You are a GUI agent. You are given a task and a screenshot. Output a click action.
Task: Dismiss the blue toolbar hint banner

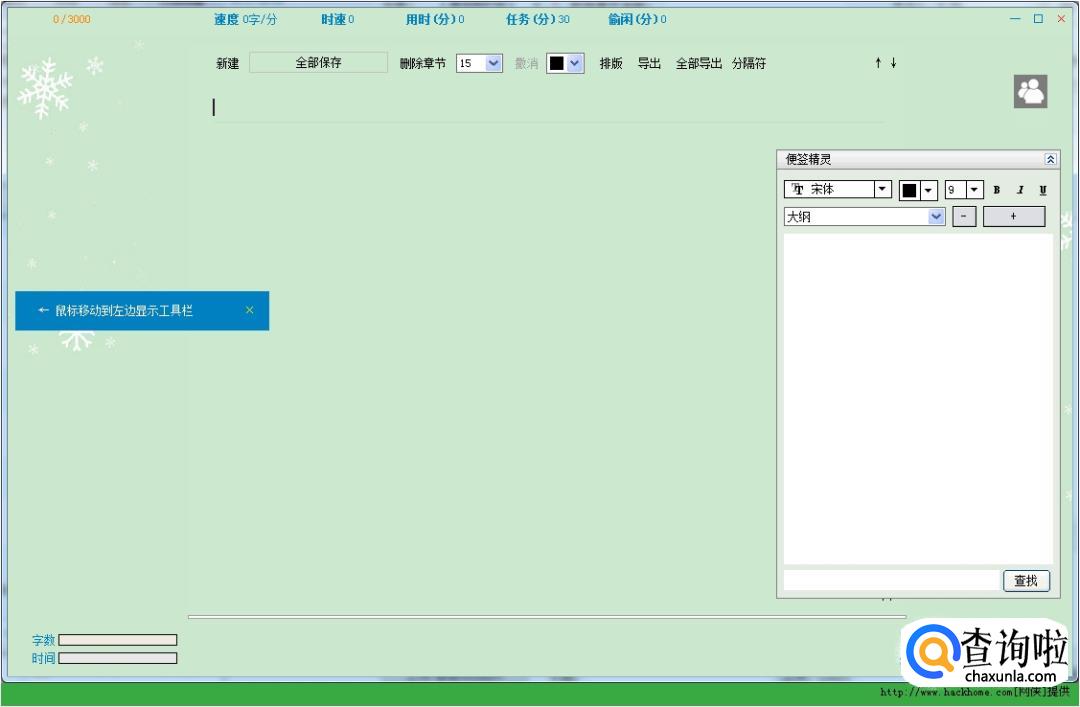[249, 310]
